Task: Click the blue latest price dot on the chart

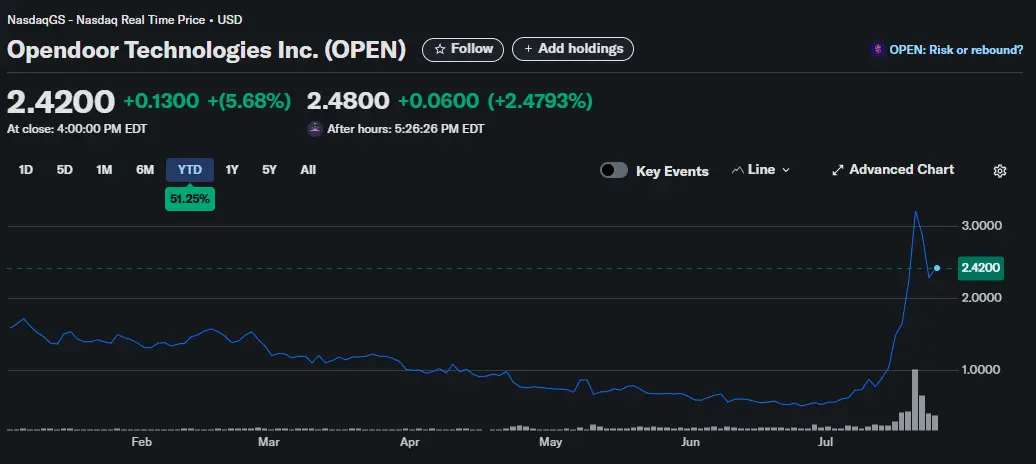Action: tap(937, 268)
